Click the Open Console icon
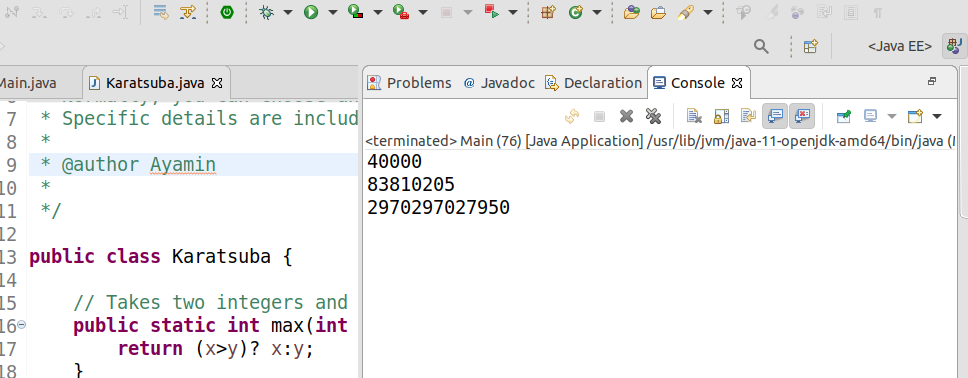968x378 pixels. point(915,116)
